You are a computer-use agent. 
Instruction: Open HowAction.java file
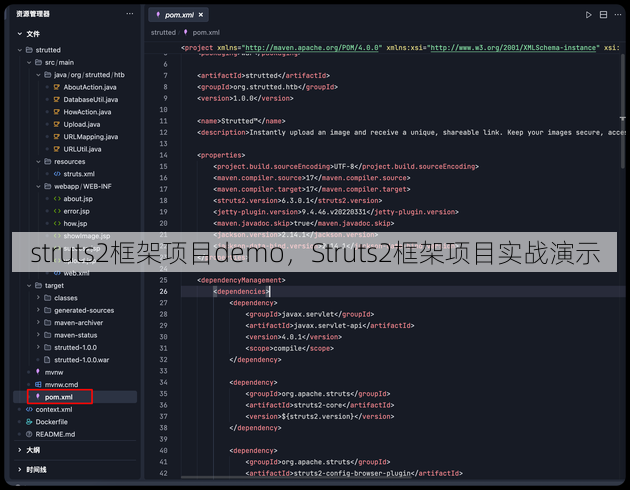(x=87, y=112)
